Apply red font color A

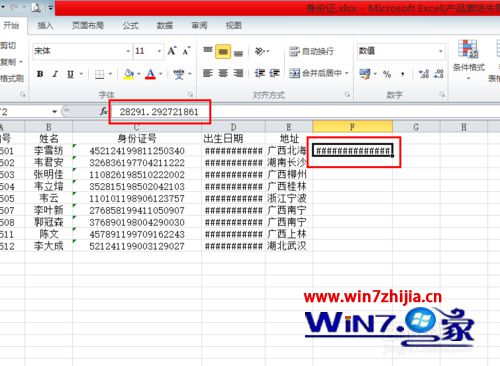click(x=150, y=74)
